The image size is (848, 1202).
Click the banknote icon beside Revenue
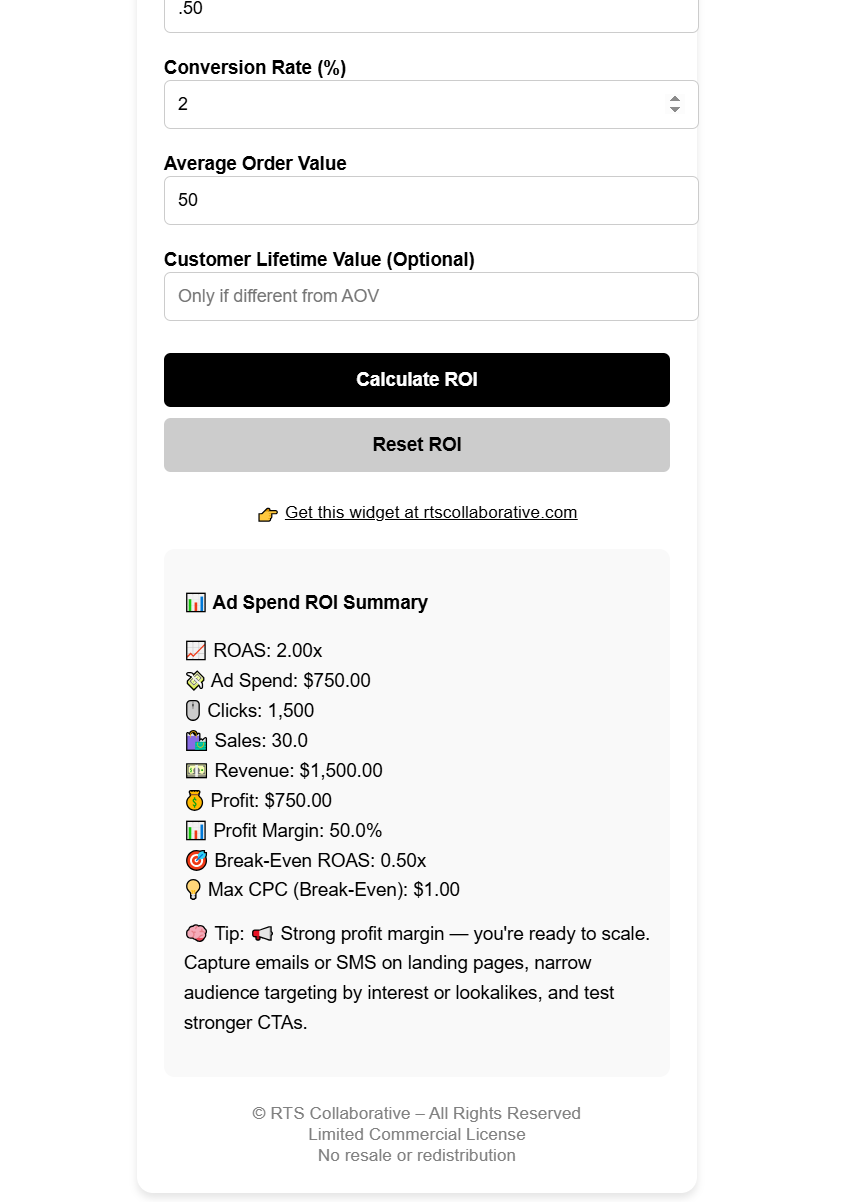point(196,771)
